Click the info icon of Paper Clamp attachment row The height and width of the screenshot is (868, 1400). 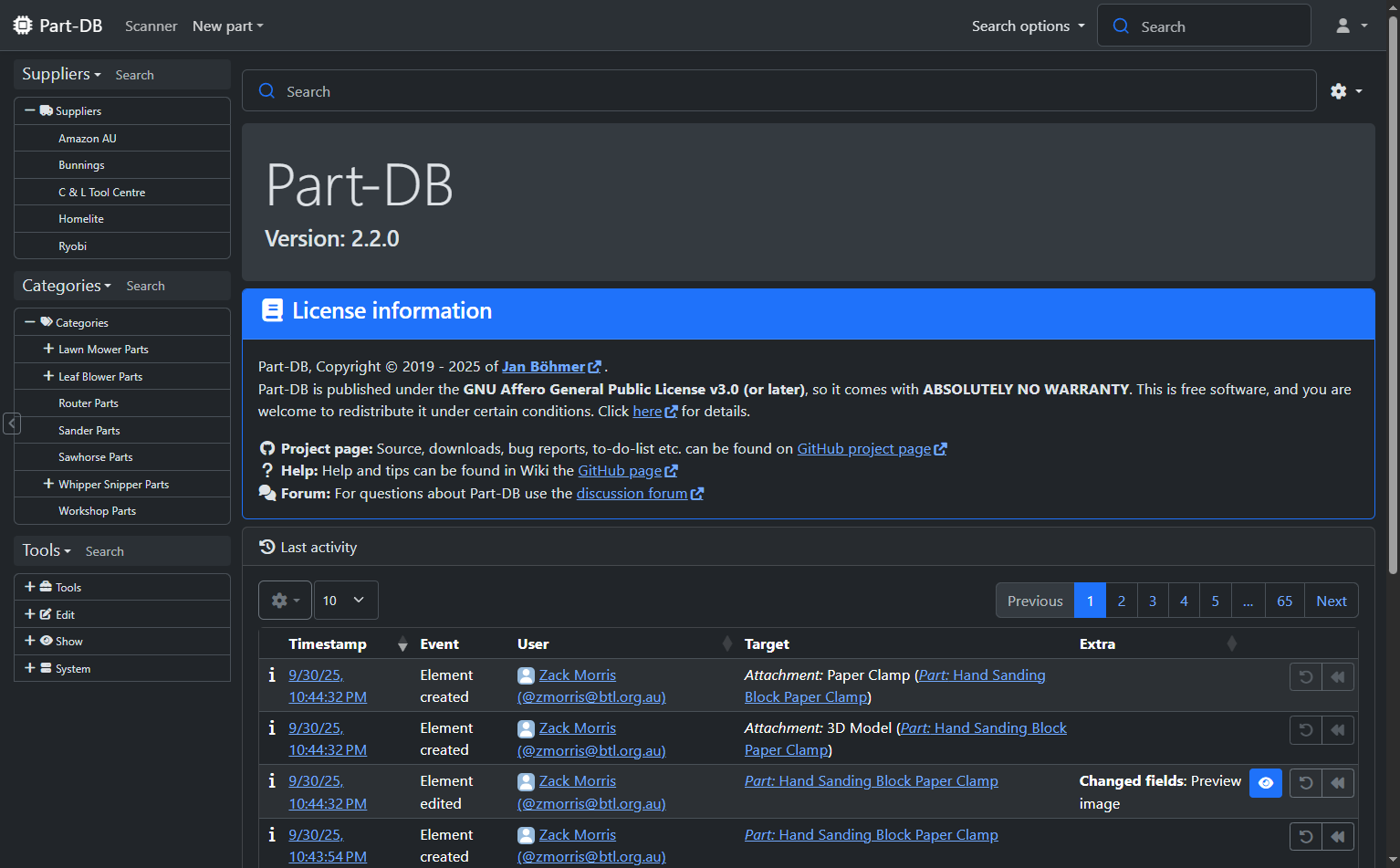pyautogui.click(x=272, y=675)
